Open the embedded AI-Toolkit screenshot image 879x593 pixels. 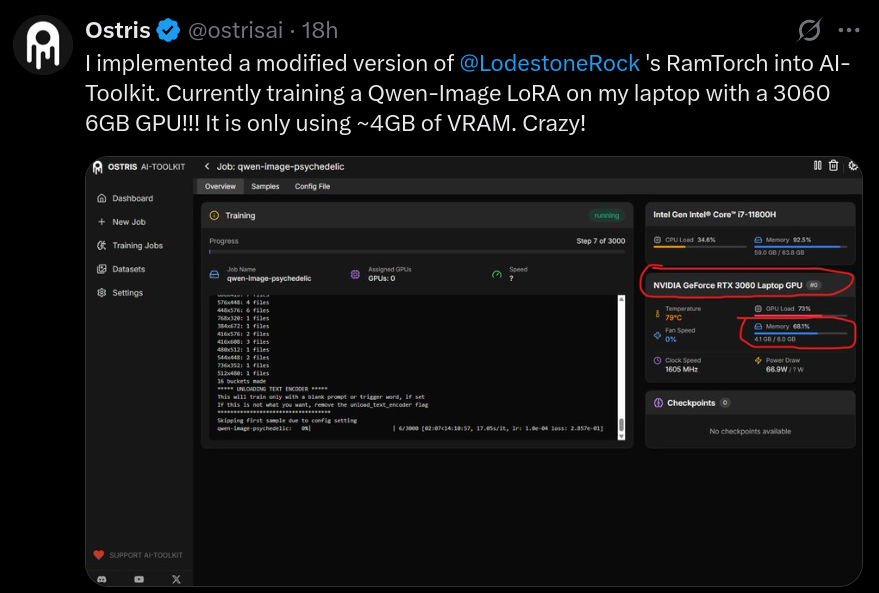tap(474, 372)
